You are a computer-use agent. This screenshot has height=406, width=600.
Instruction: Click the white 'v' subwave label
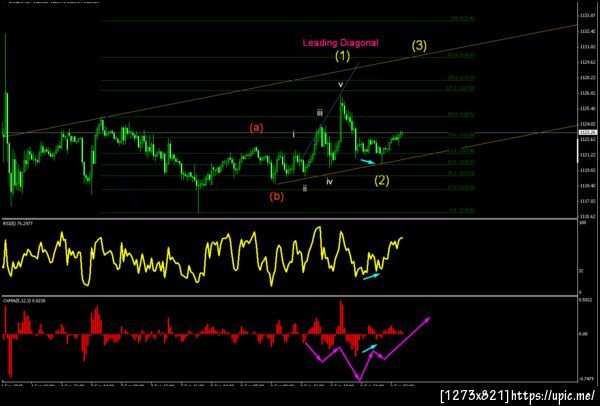coord(340,85)
